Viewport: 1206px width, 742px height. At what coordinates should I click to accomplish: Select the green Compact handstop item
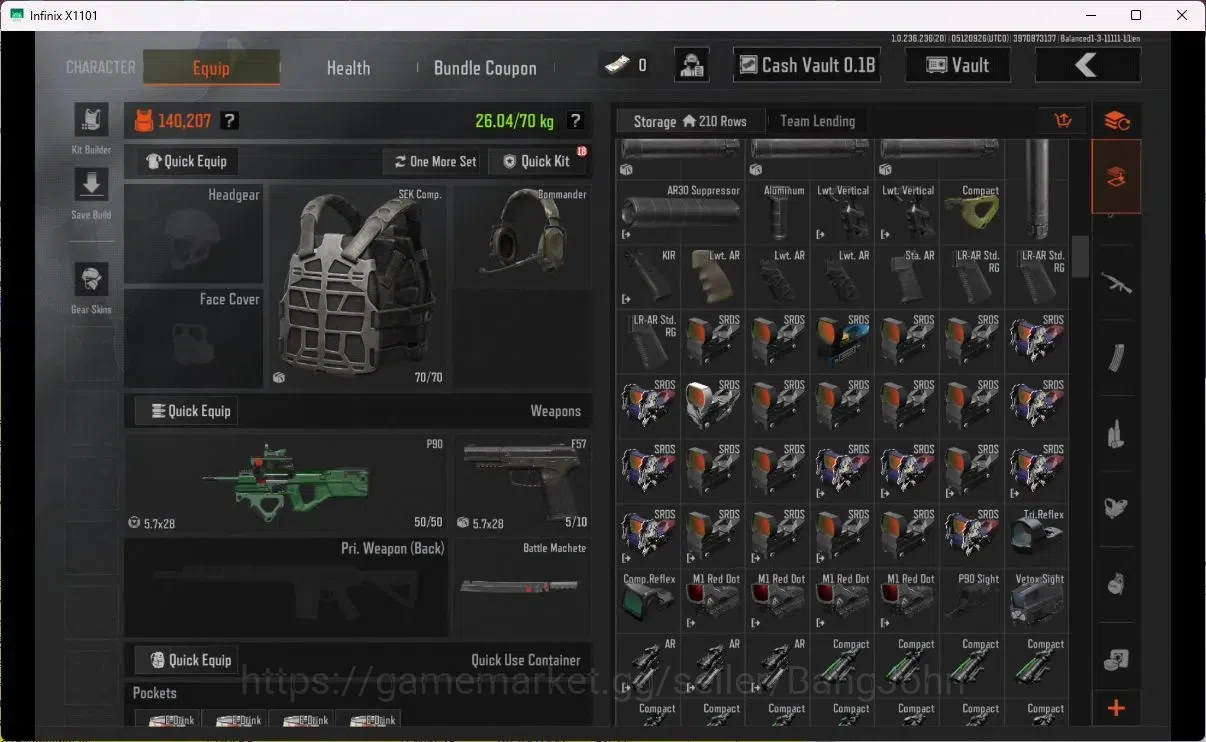pyautogui.click(x=972, y=212)
